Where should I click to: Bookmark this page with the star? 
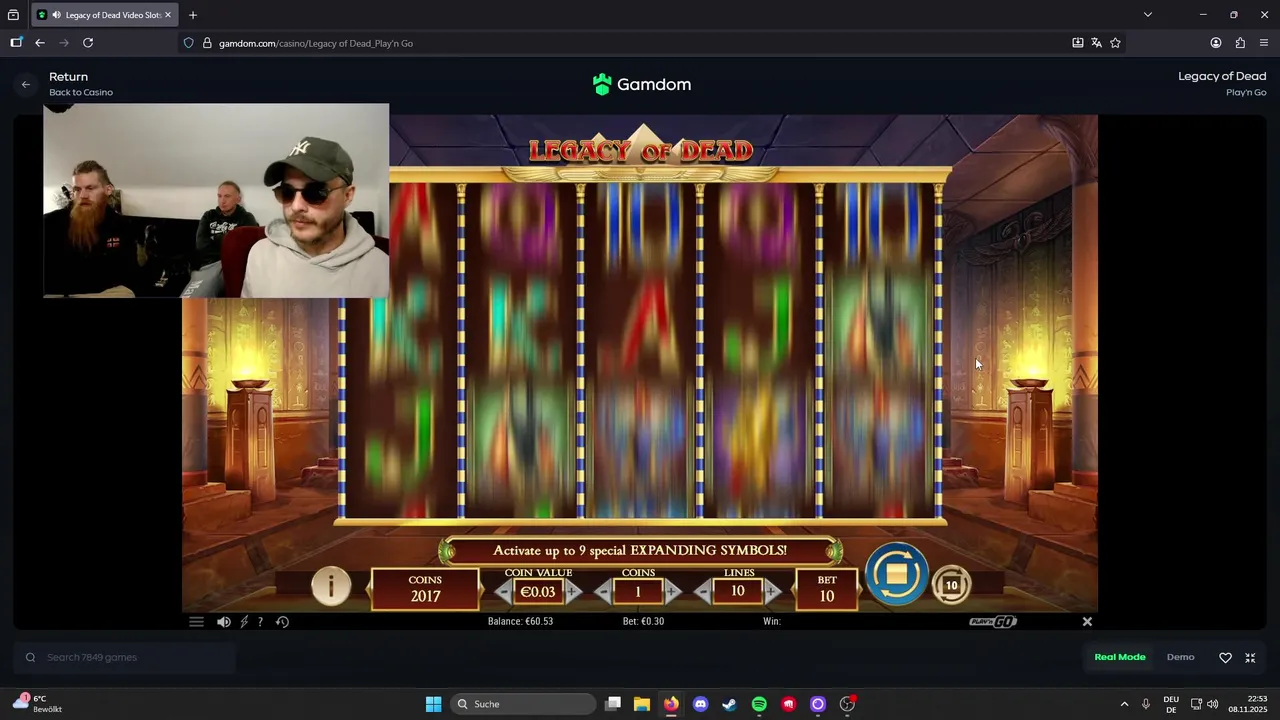coord(1115,43)
